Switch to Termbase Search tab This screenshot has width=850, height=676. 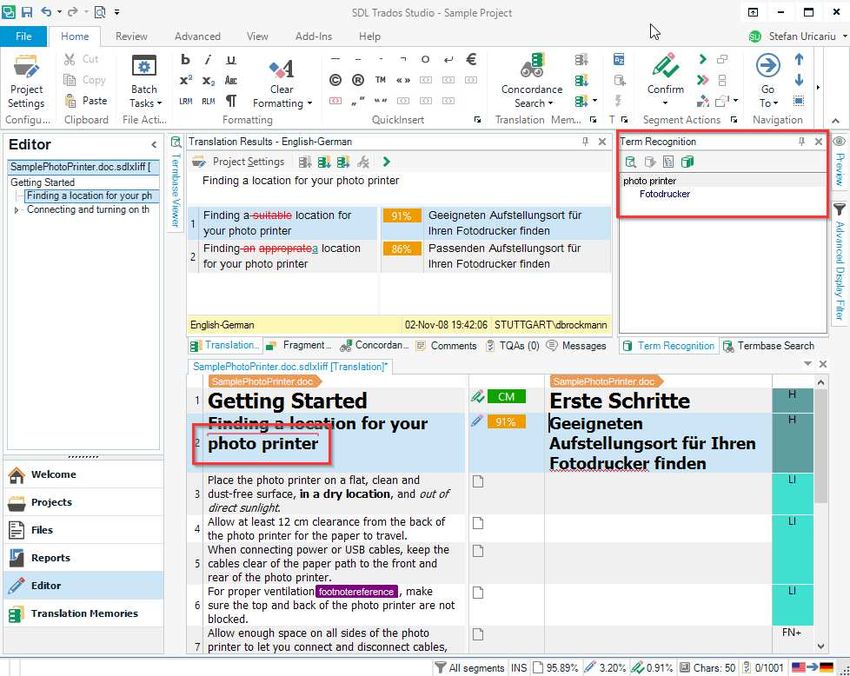(x=770, y=345)
